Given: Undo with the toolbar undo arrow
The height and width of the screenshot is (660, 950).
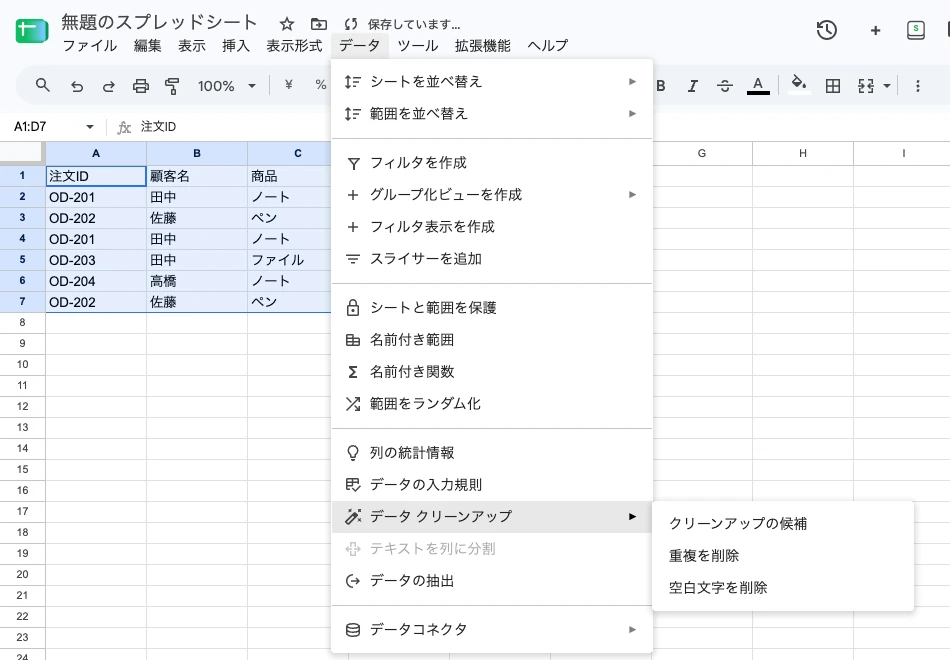Looking at the screenshot, I should tap(76, 86).
